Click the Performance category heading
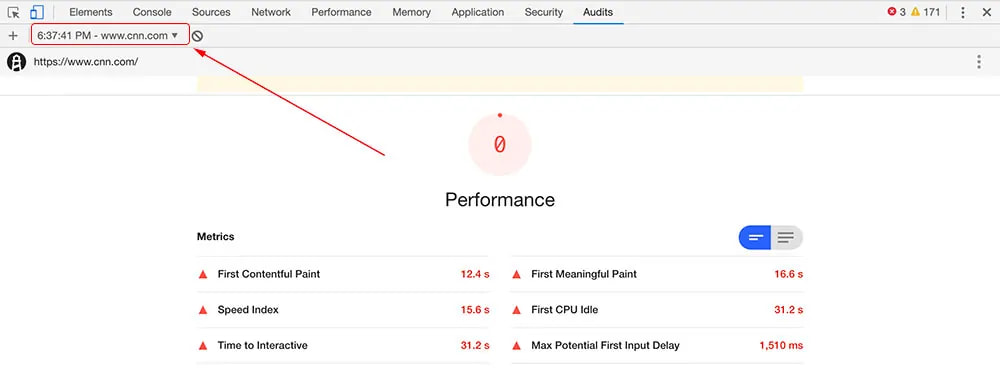 500,200
